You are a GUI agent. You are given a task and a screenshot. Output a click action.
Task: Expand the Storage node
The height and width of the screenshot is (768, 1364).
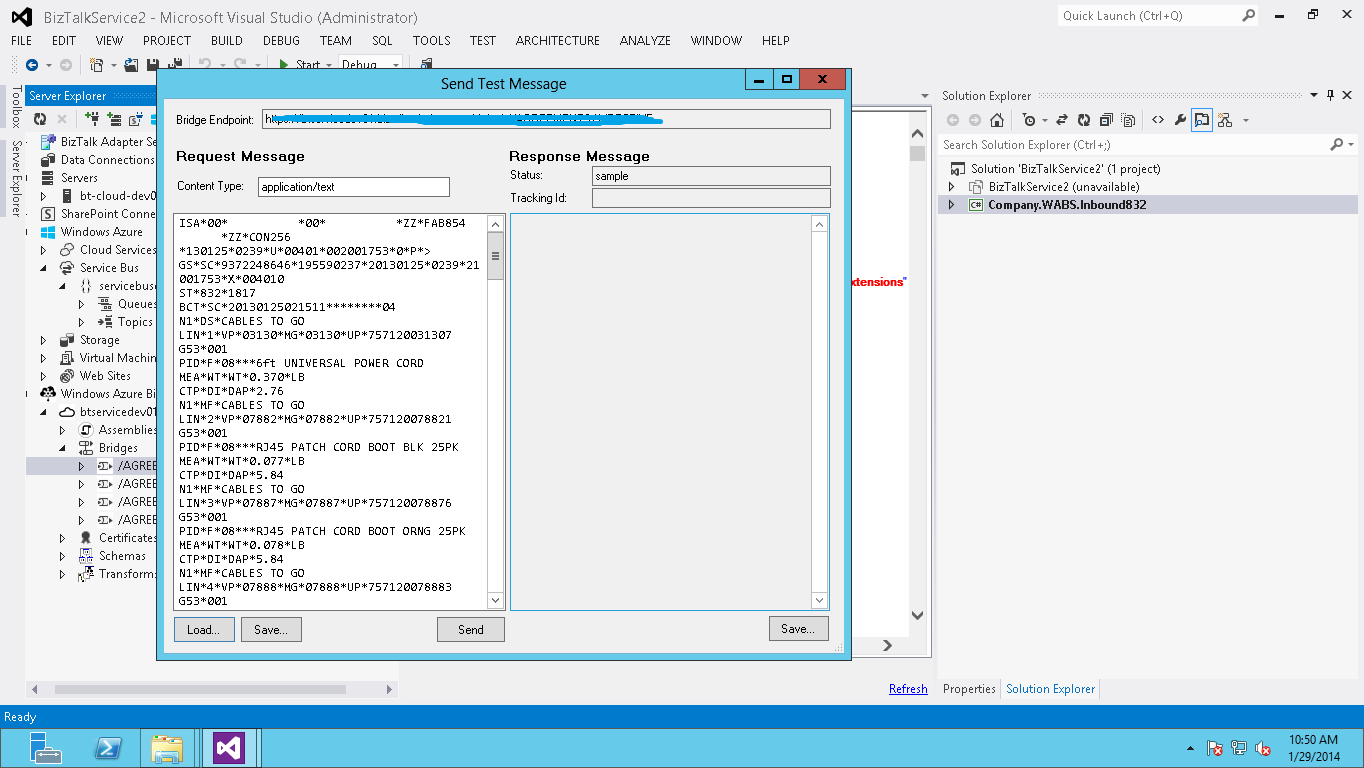coord(44,340)
